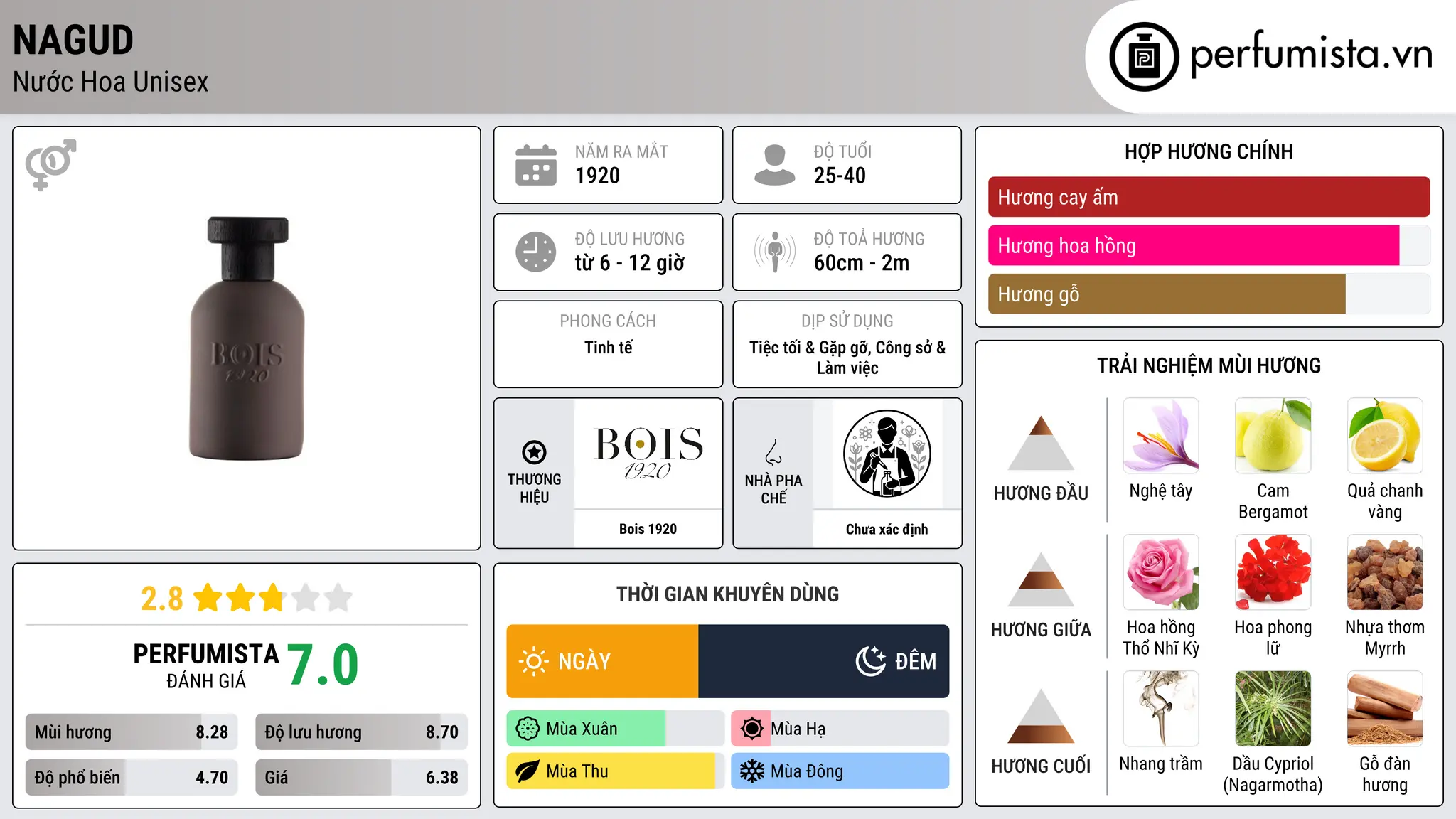
Task: Click the sillage value 60cm - 2m
Action: pyautogui.click(x=862, y=263)
